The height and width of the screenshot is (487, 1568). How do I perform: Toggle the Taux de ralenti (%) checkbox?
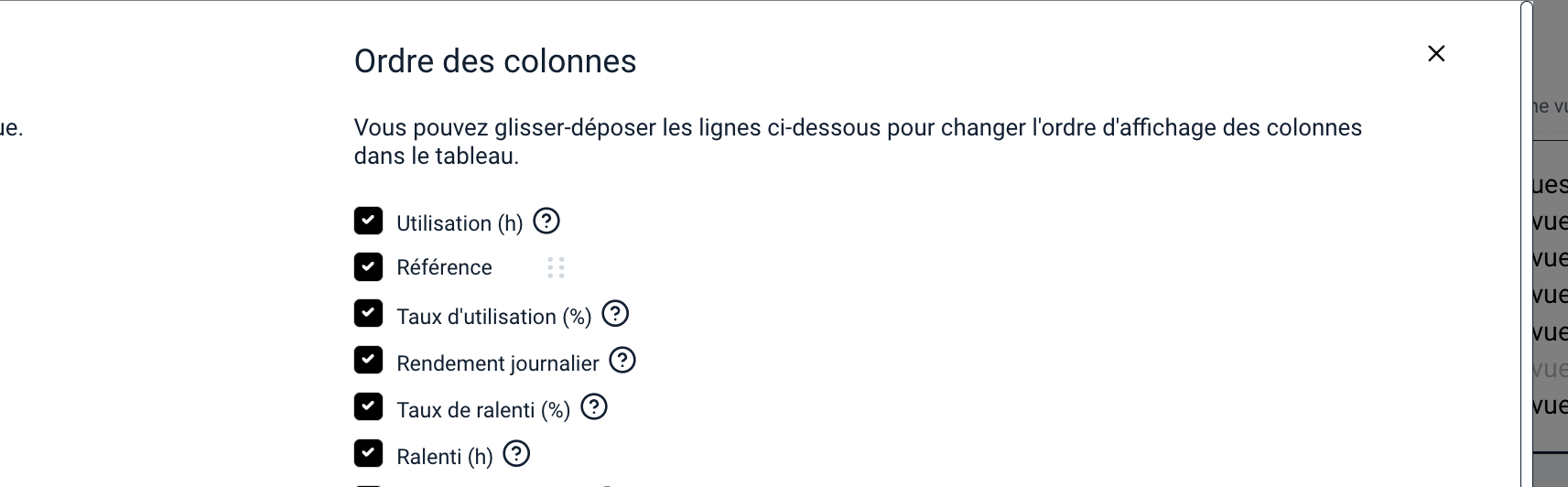point(368,406)
